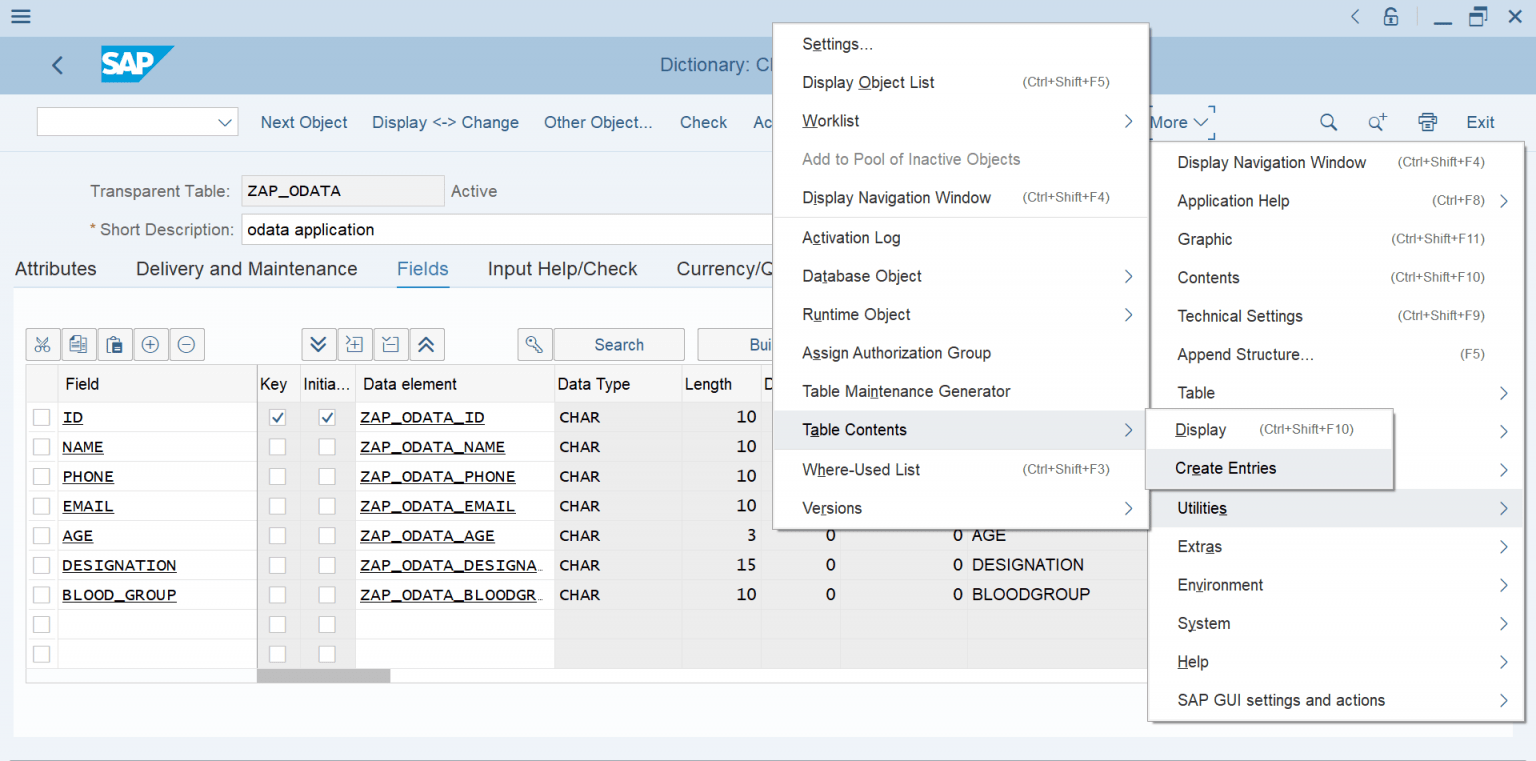Click the Paste icon in the fields toolbar
The height and width of the screenshot is (761, 1536).
(114, 344)
